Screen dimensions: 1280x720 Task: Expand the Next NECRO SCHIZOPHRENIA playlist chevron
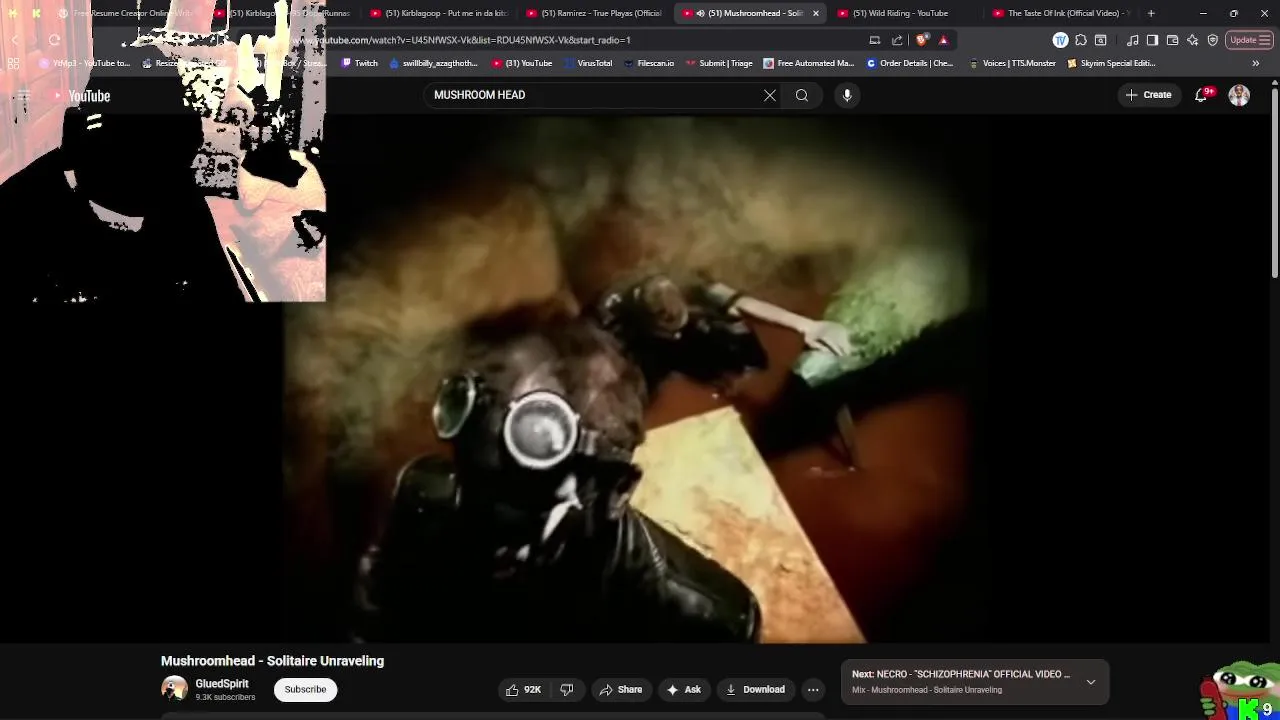coord(1091,682)
